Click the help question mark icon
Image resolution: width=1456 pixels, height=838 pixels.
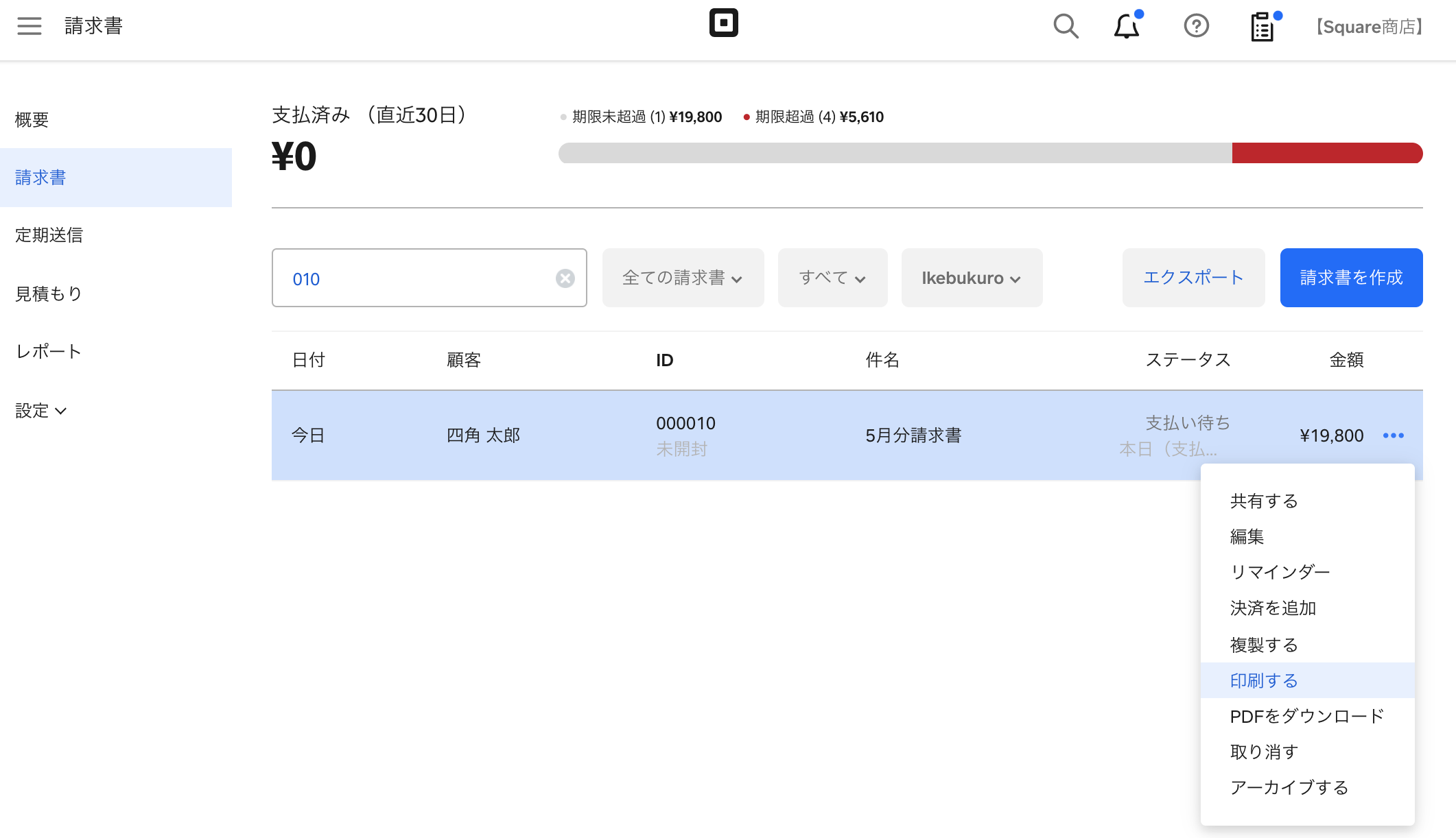pos(1196,26)
